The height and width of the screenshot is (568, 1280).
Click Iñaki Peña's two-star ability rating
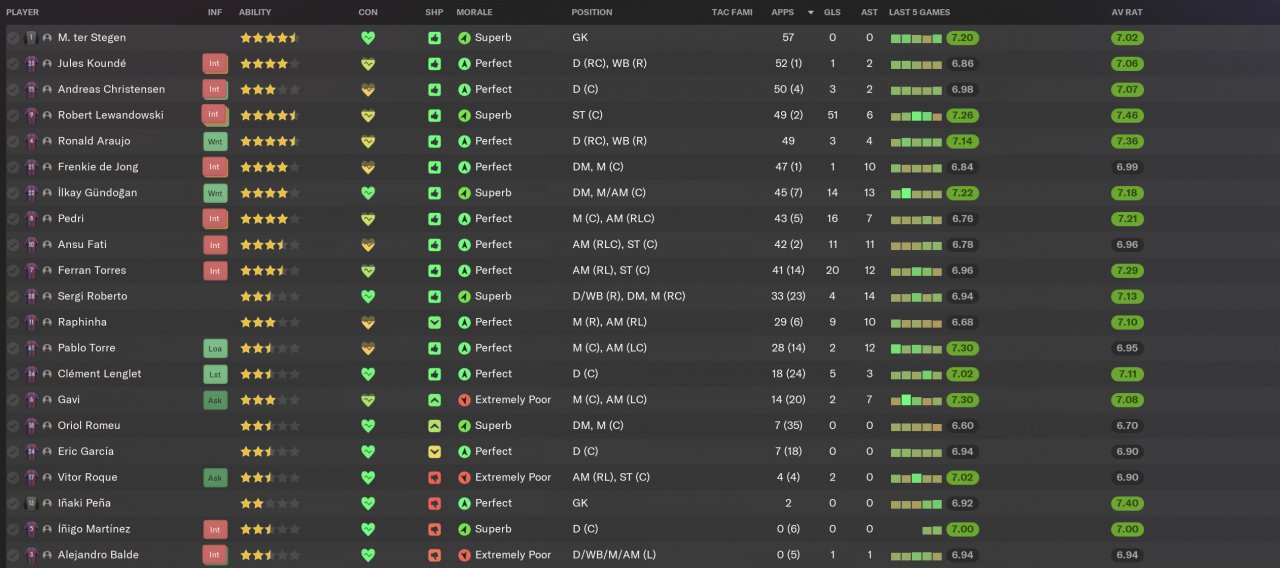click(x=269, y=503)
